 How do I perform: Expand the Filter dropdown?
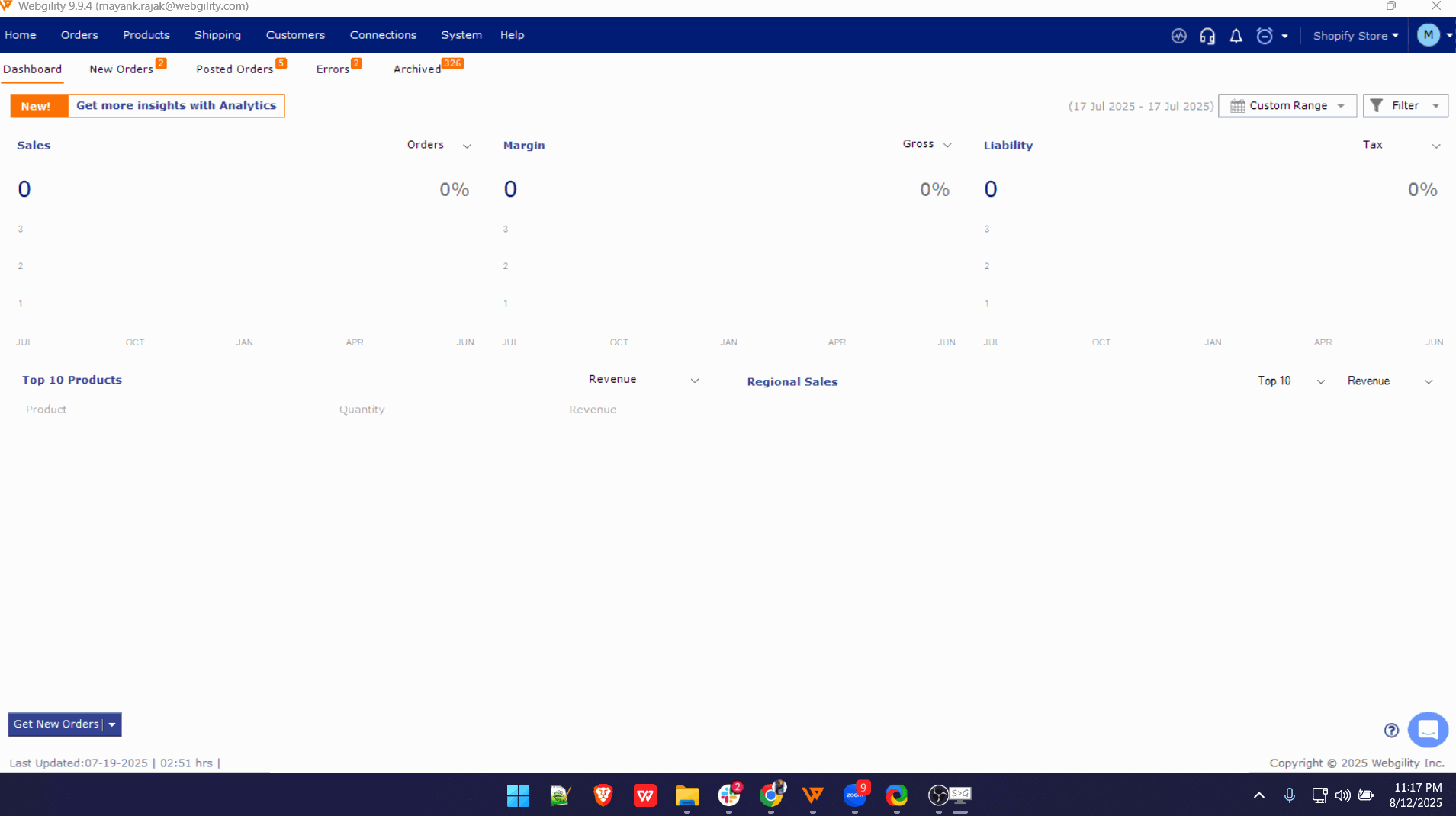[1405, 106]
